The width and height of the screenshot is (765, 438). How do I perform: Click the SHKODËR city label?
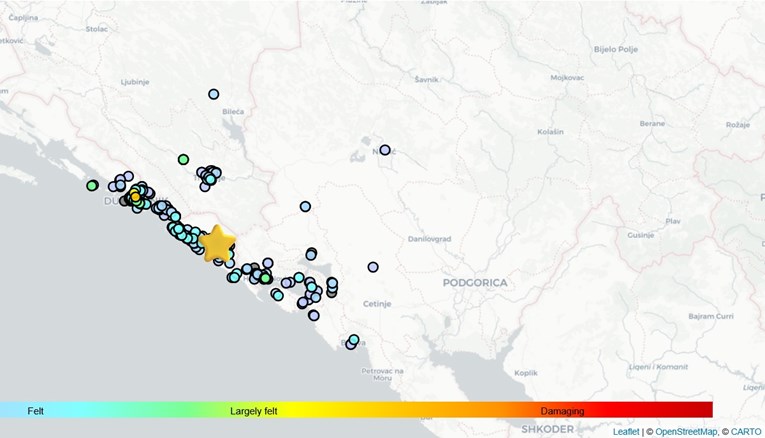click(x=548, y=428)
